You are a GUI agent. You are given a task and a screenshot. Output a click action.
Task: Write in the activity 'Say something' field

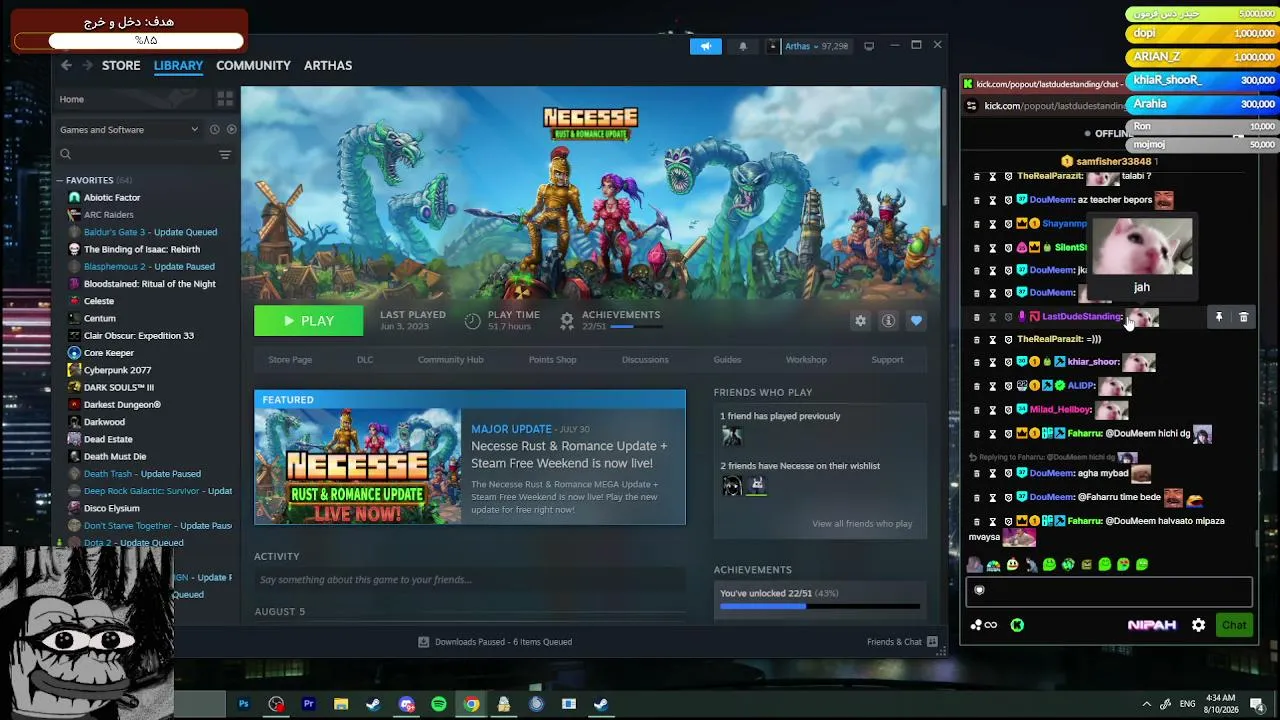click(x=470, y=580)
